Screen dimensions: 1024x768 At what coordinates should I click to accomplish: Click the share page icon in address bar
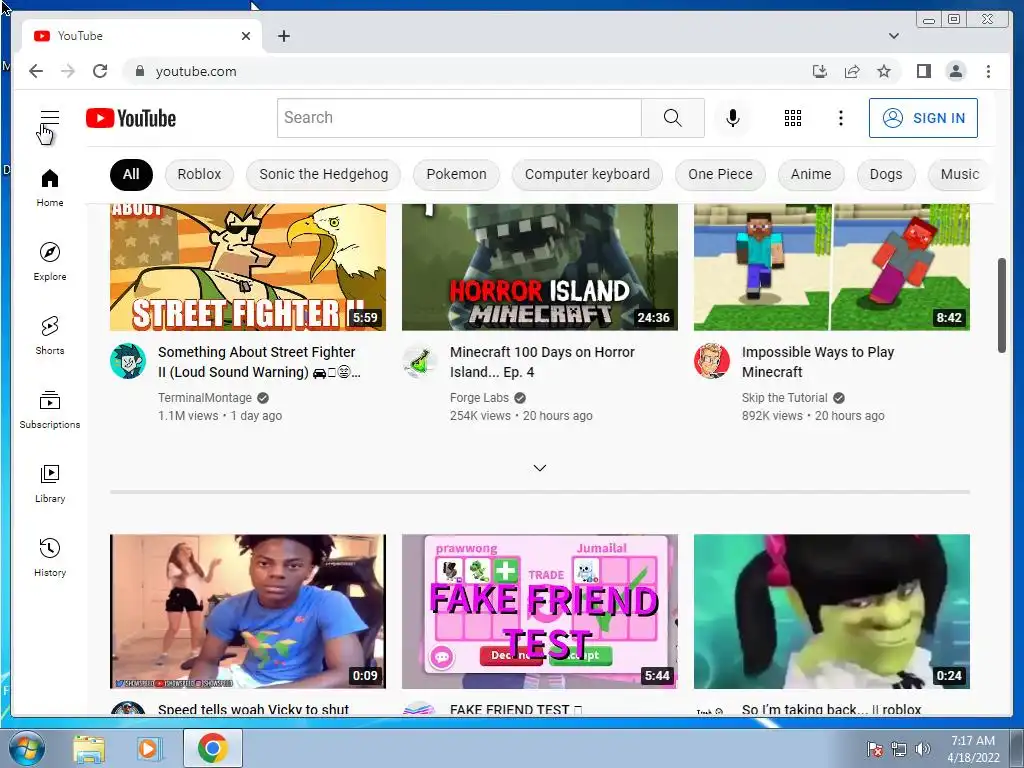(852, 71)
